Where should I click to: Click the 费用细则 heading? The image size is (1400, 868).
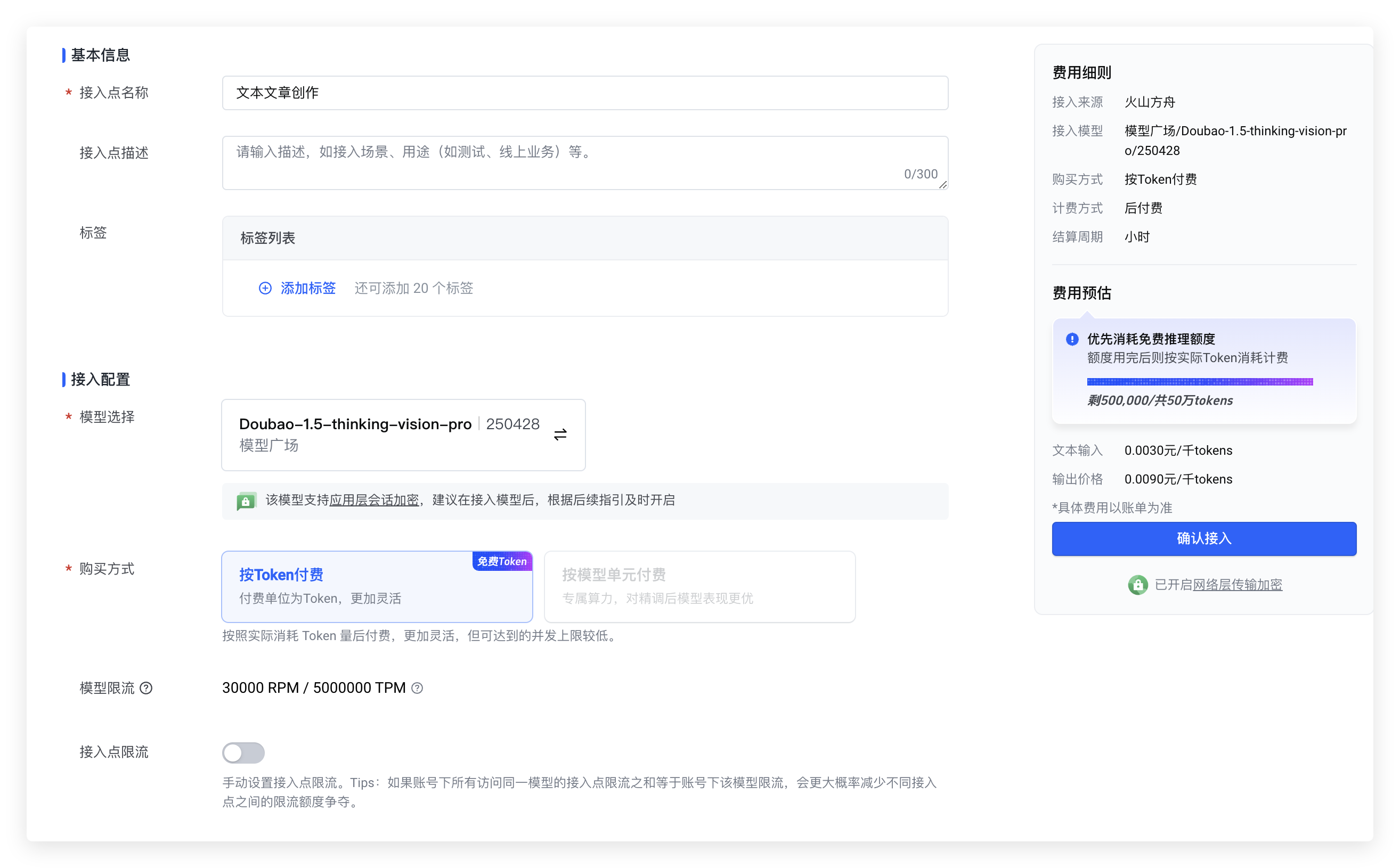(1081, 72)
